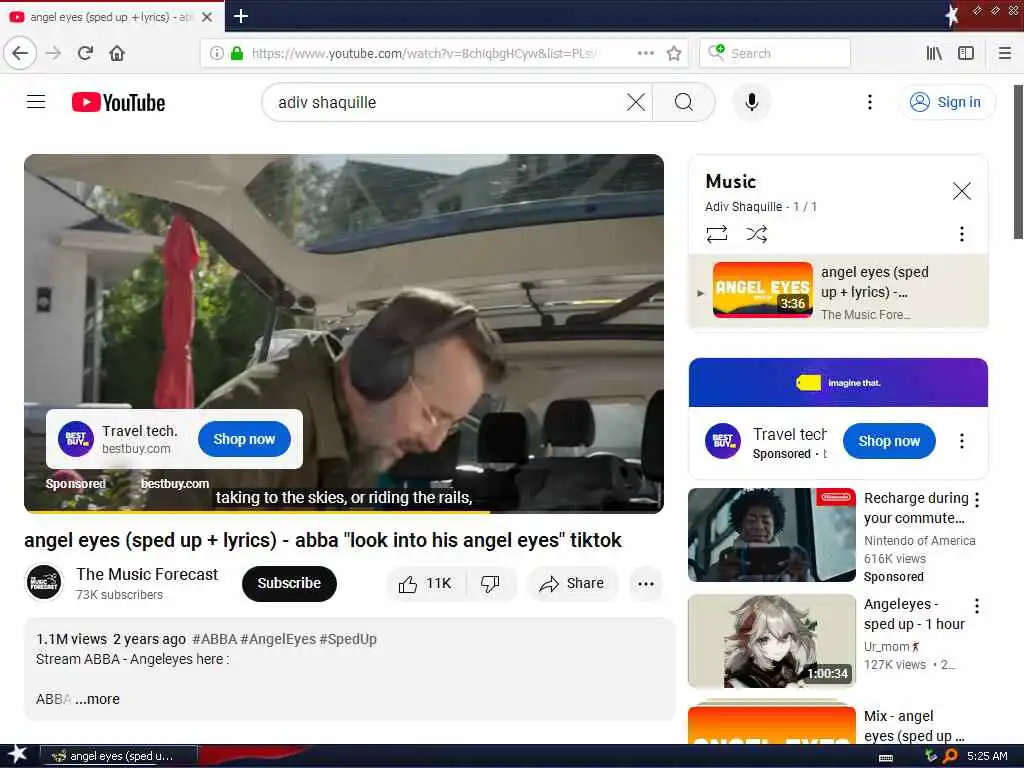Subscribe to The Music Forecast
The height and width of the screenshot is (768, 1024).
tap(289, 583)
